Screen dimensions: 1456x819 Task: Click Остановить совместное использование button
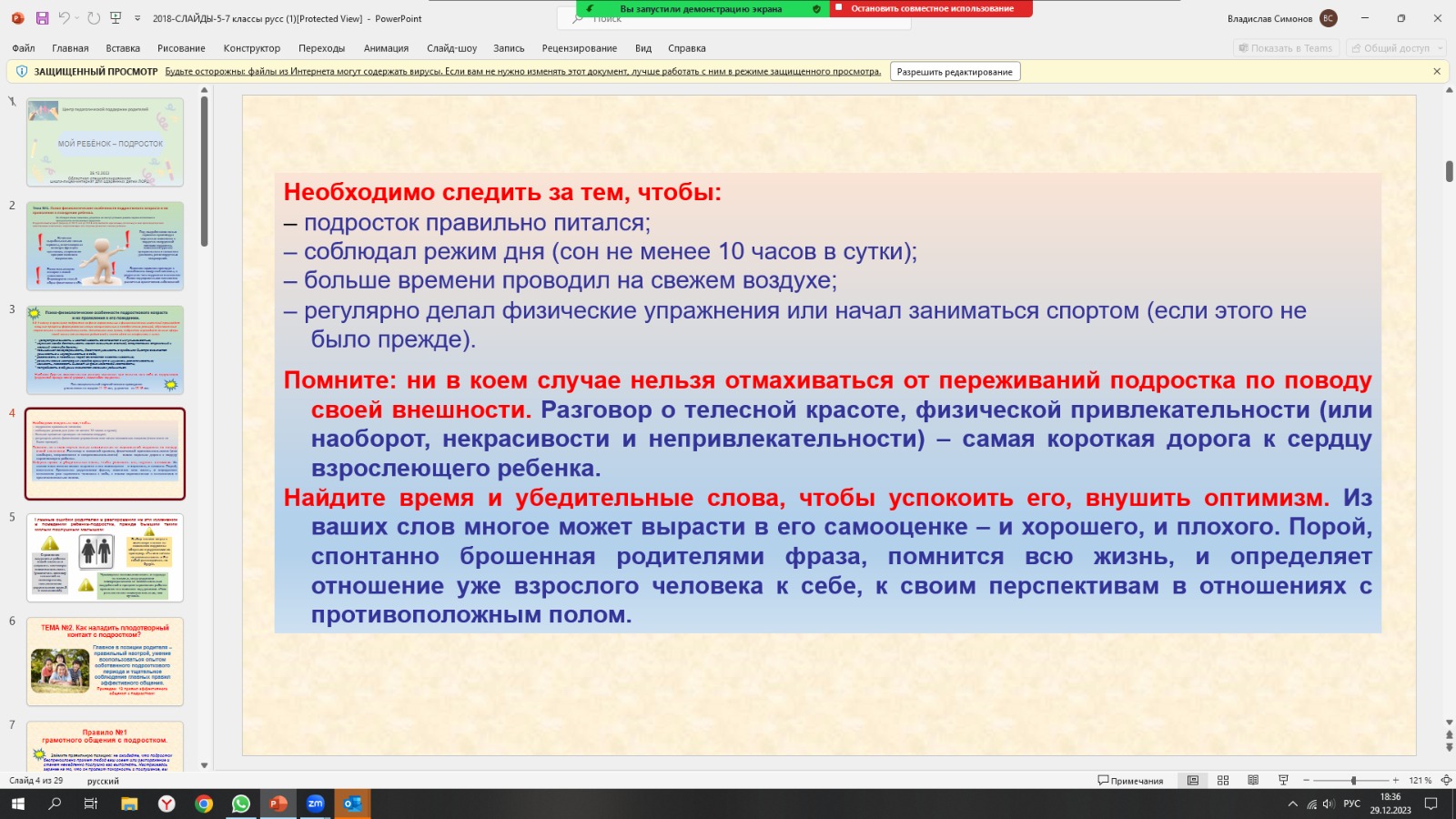tap(931, 9)
